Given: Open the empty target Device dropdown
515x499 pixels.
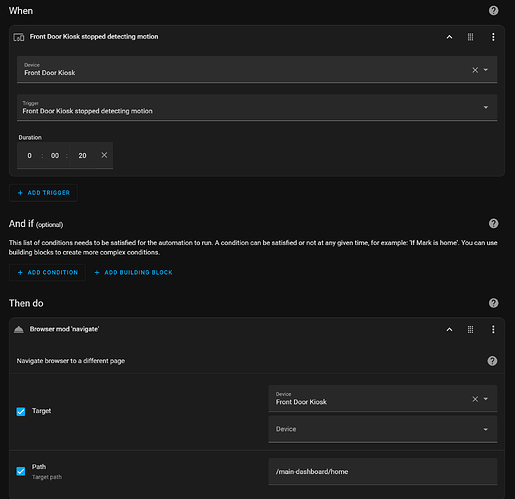Looking at the screenshot, I should [x=383, y=429].
